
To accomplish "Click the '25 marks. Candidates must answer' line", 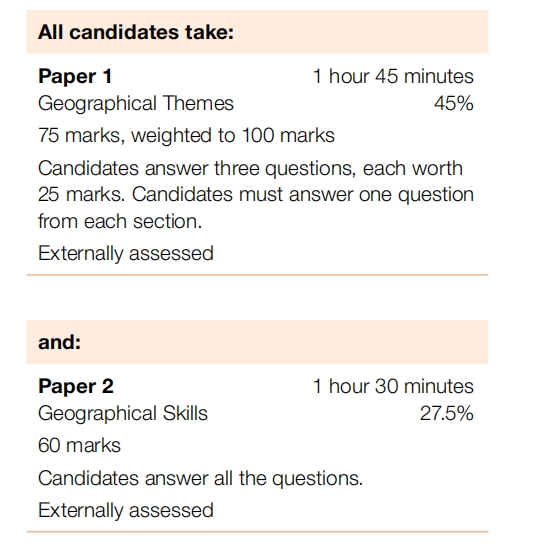I will coord(256,194).
